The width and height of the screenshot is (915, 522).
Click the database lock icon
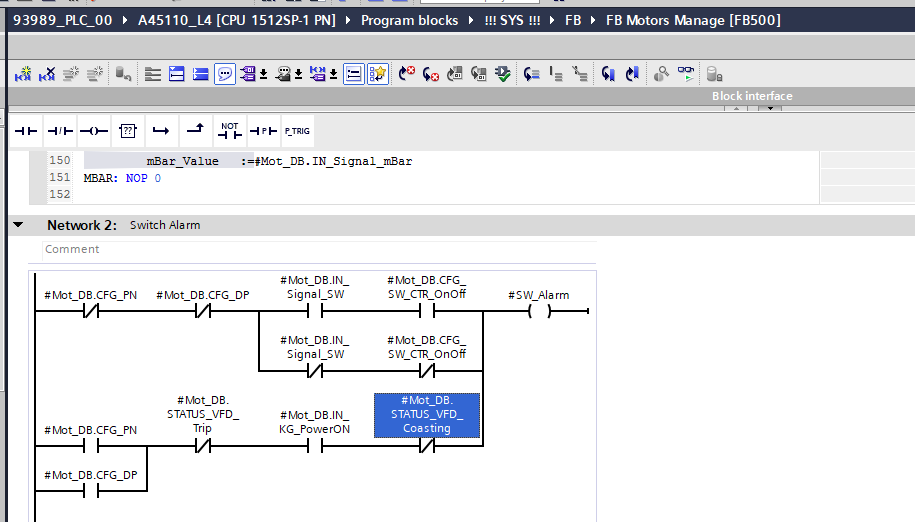tap(714, 74)
